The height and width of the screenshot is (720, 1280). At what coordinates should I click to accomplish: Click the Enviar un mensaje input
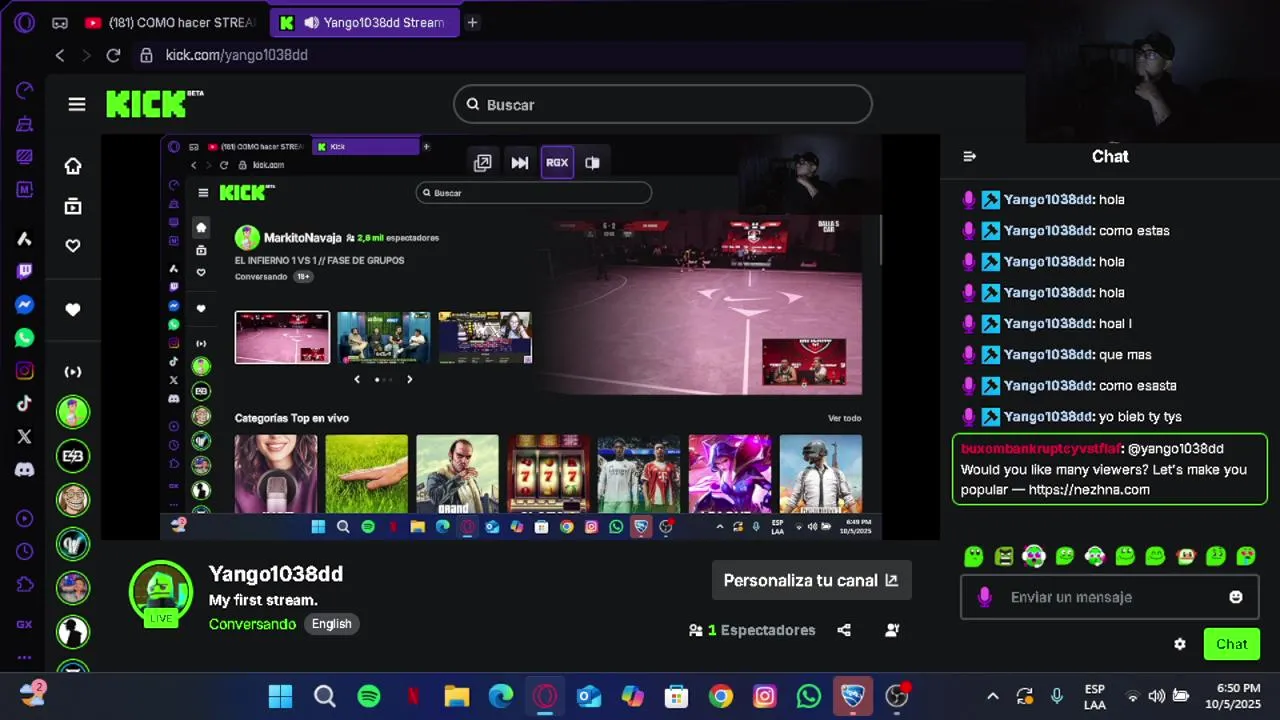click(1110, 597)
